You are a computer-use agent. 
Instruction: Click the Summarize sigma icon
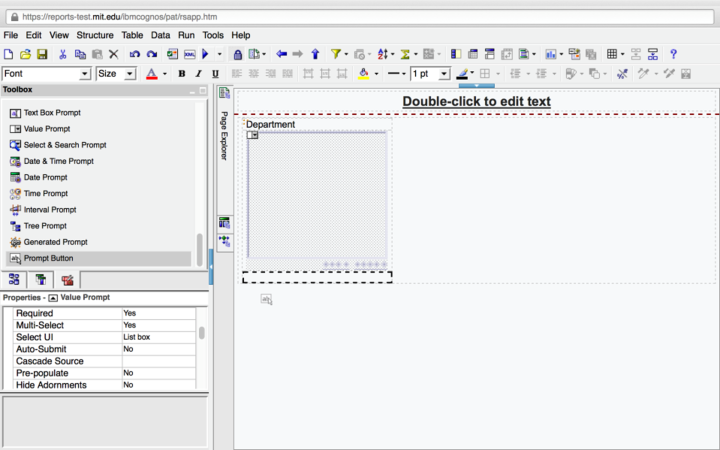(x=406, y=54)
